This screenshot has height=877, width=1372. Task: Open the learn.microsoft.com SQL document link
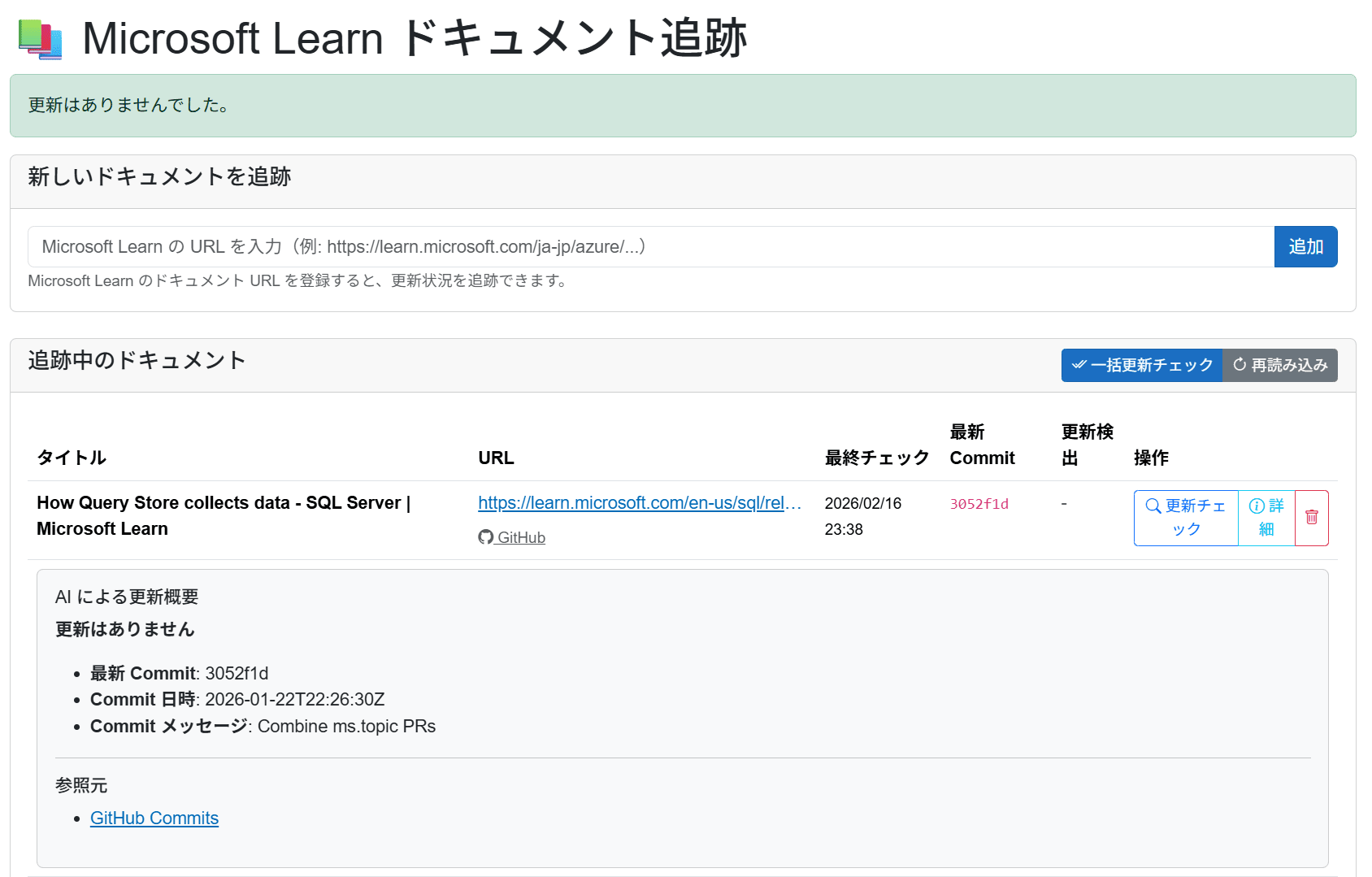tap(640, 503)
